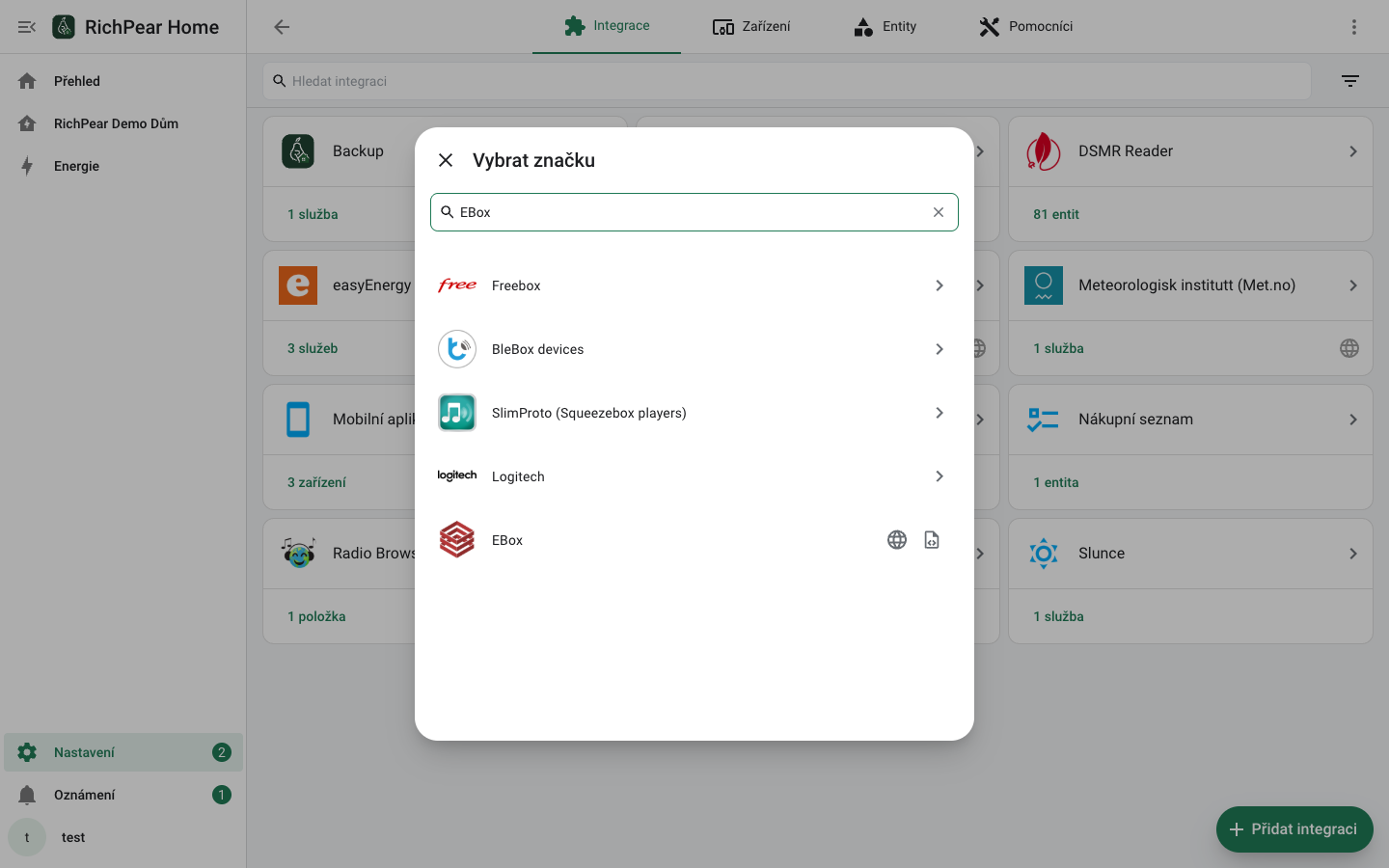1389x868 pixels.
Task: Click the test user avatar
Action: tap(27, 837)
